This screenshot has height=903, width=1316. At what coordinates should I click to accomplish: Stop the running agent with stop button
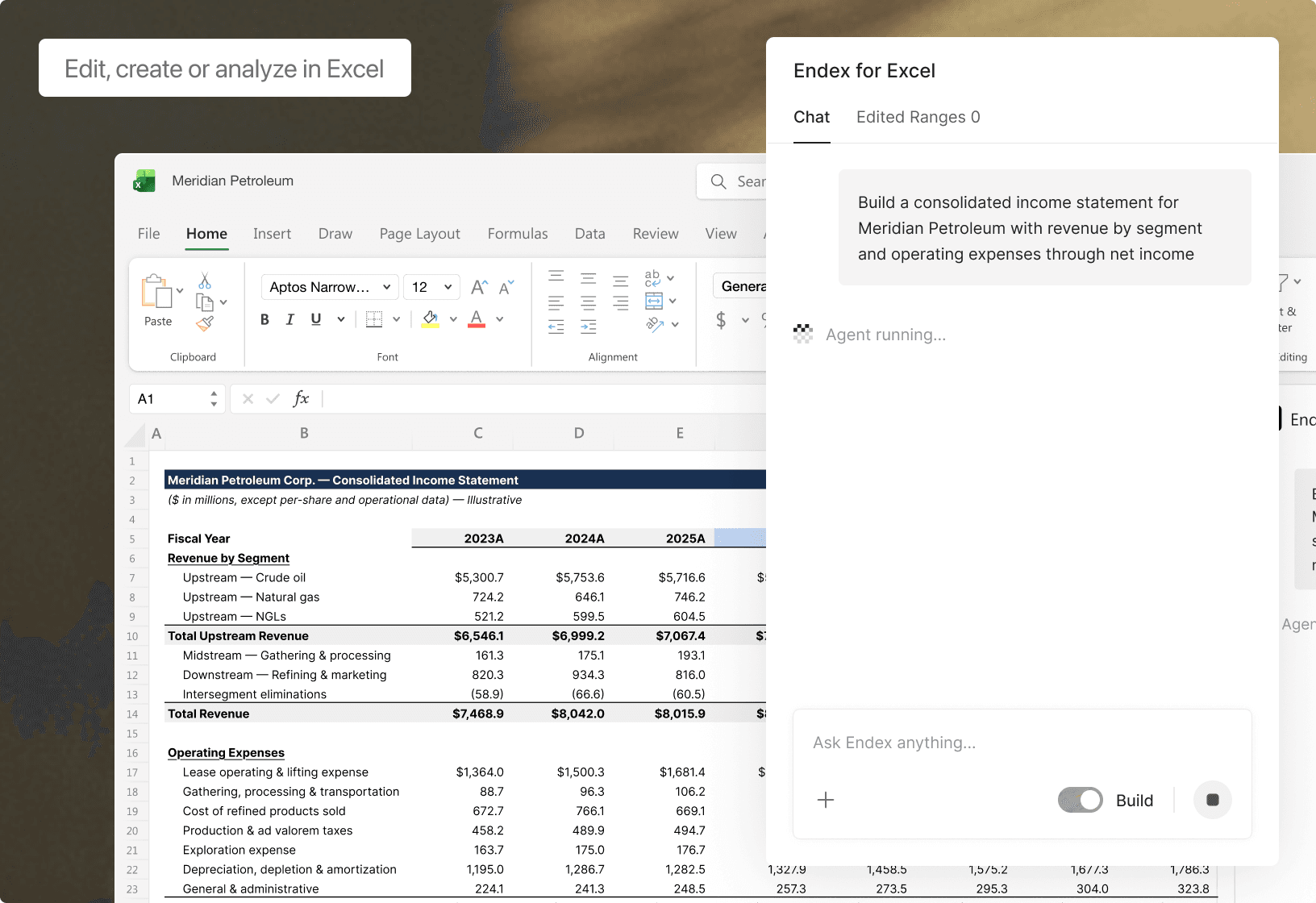1213,800
